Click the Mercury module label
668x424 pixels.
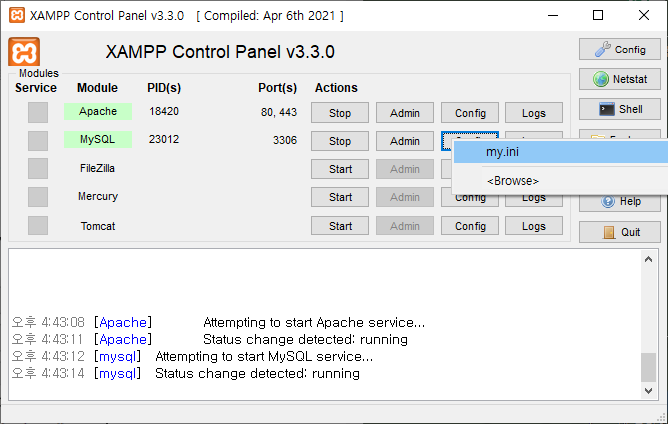point(98,196)
